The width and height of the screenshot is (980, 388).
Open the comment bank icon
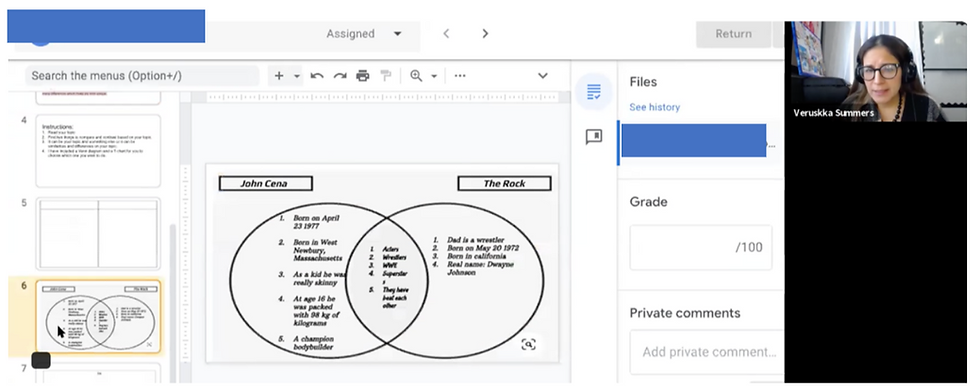click(x=594, y=137)
